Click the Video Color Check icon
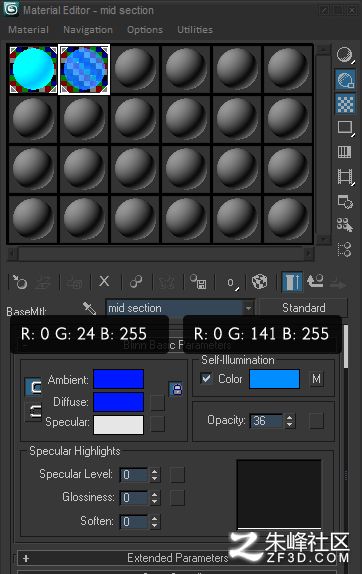The image size is (362, 574). [x=345, y=152]
